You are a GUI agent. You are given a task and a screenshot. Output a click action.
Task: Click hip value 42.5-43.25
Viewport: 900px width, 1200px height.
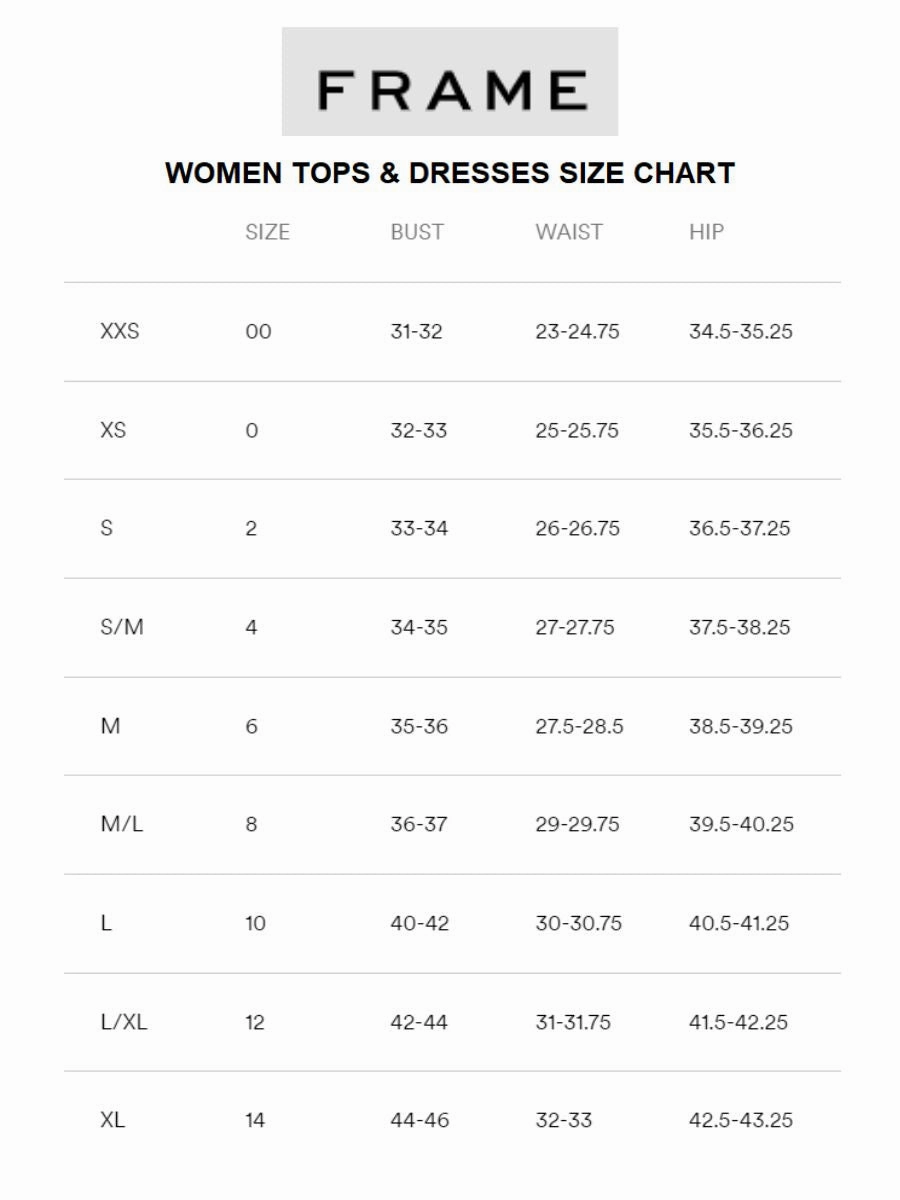pyautogui.click(x=741, y=1120)
